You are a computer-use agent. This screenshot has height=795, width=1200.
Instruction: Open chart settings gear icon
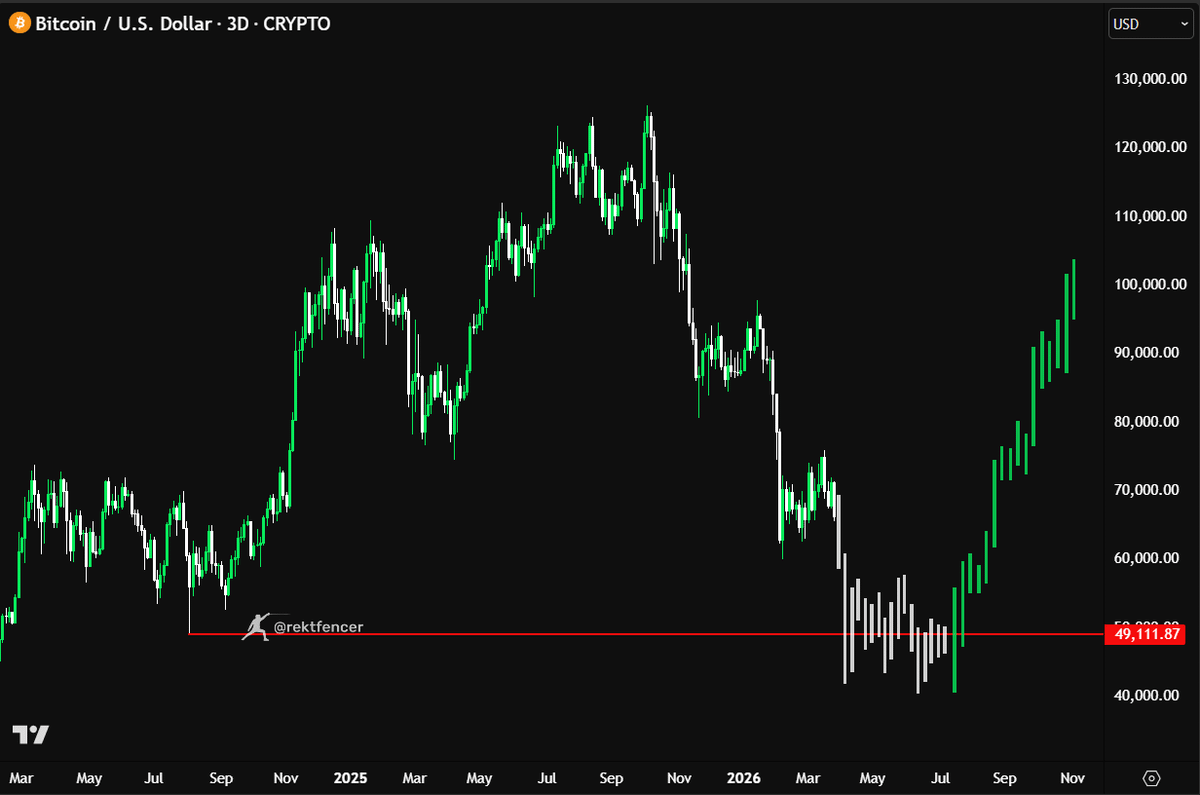[1151, 778]
